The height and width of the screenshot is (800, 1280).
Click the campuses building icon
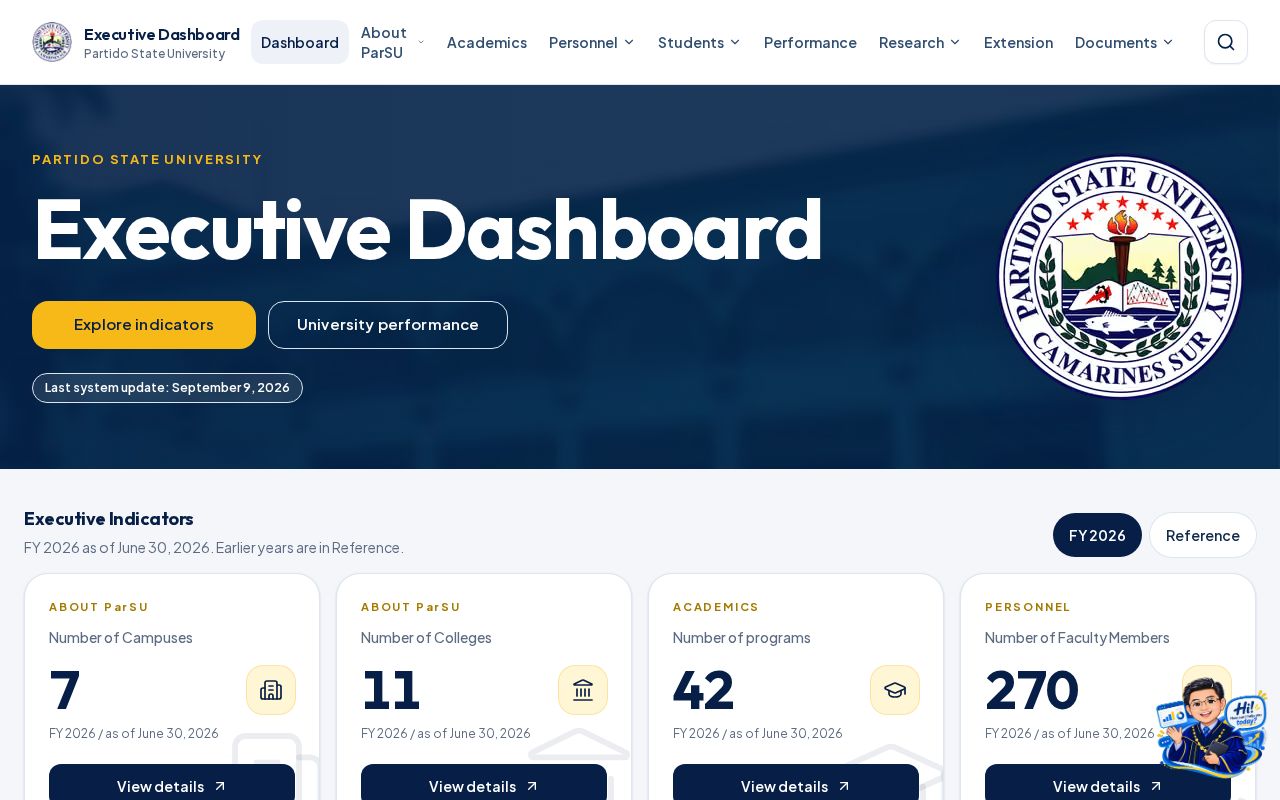click(271, 690)
